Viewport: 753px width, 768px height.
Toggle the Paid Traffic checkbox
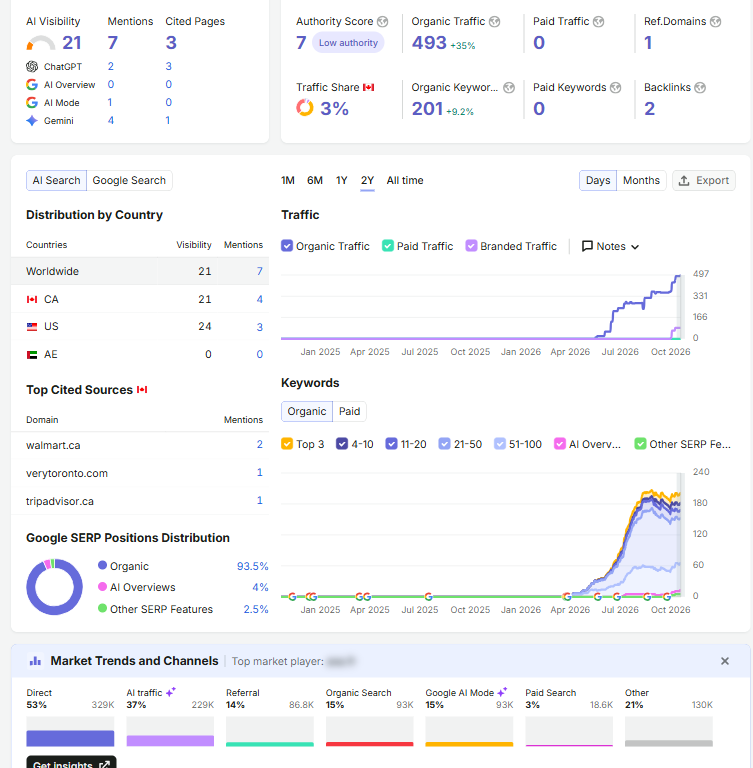[388, 246]
